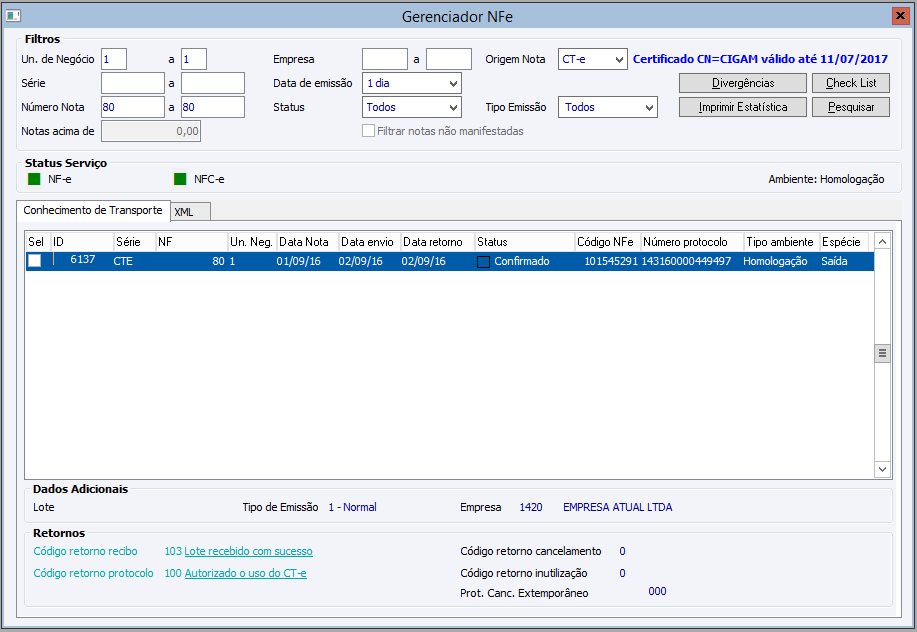The width and height of the screenshot is (917, 632).
Task: Switch to the XML tab
Action: tap(190, 212)
